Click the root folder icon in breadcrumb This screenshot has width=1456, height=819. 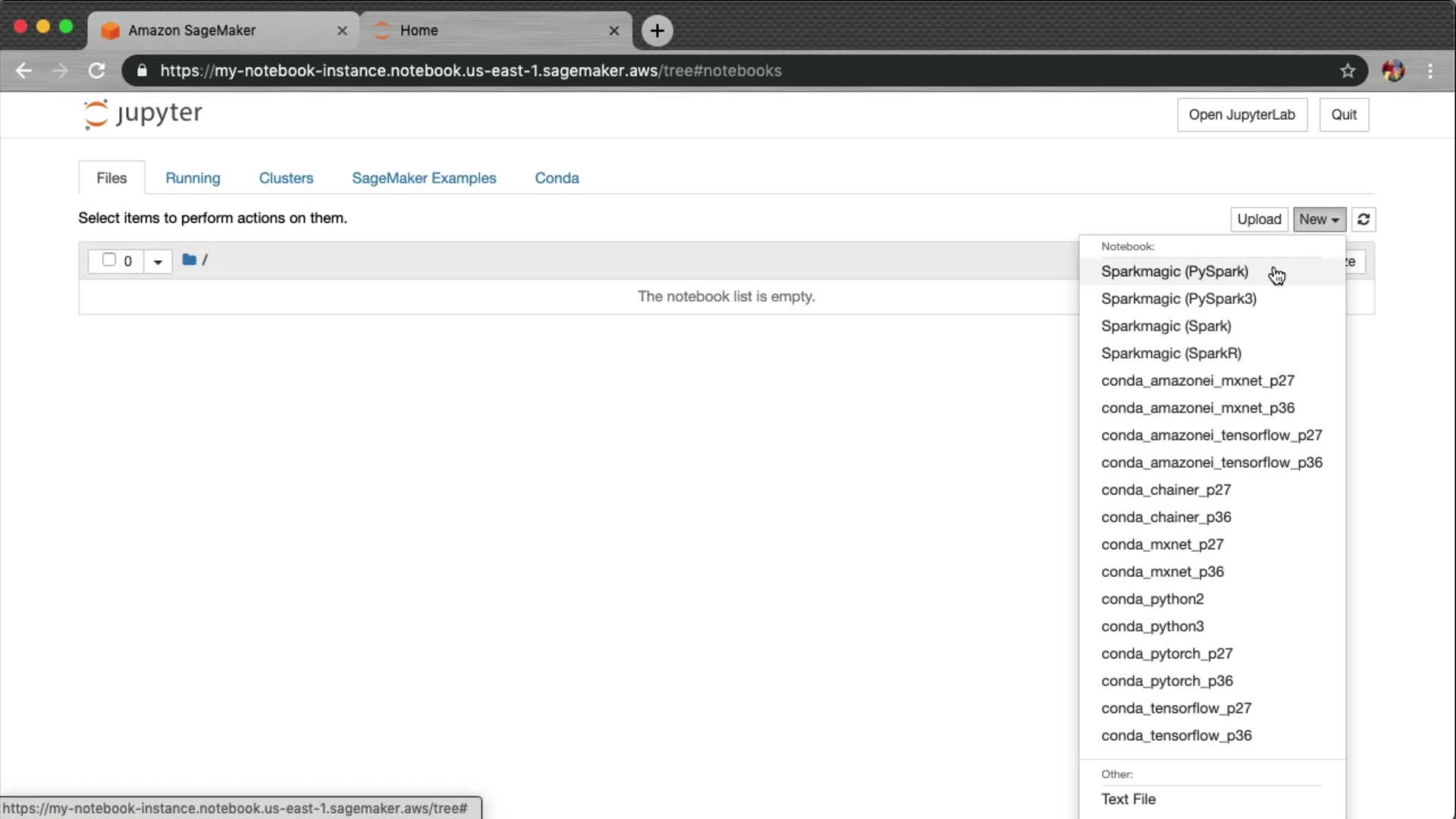tap(189, 260)
